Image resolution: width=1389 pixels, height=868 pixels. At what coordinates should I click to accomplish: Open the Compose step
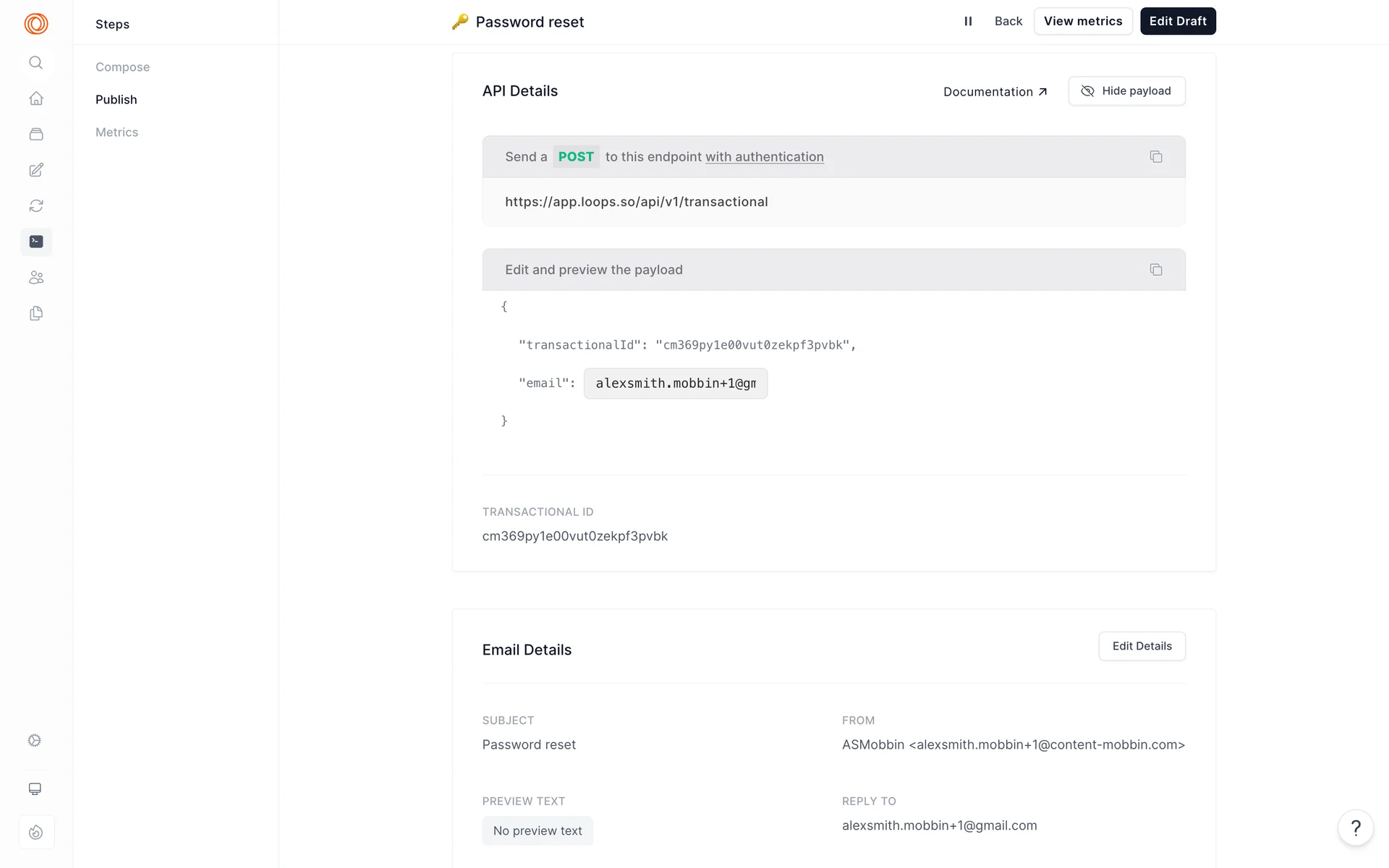tap(122, 67)
